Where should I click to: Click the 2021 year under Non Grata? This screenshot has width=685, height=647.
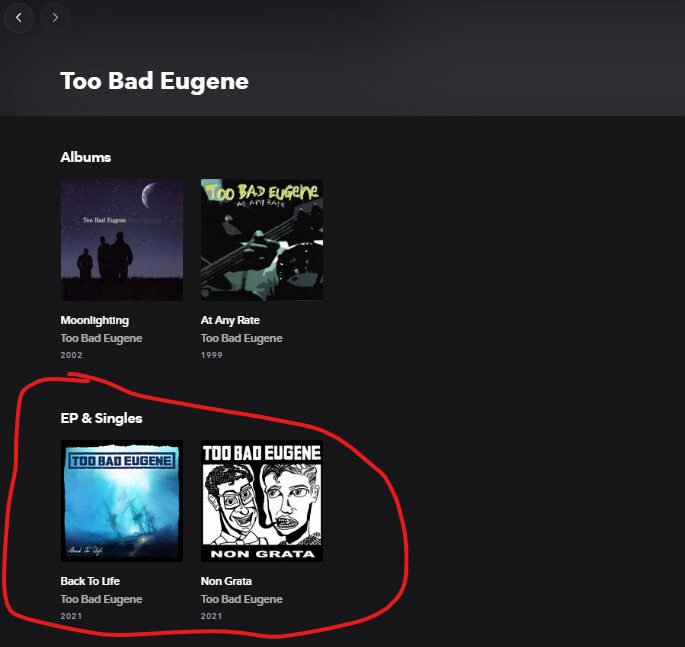pyautogui.click(x=211, y=616)
